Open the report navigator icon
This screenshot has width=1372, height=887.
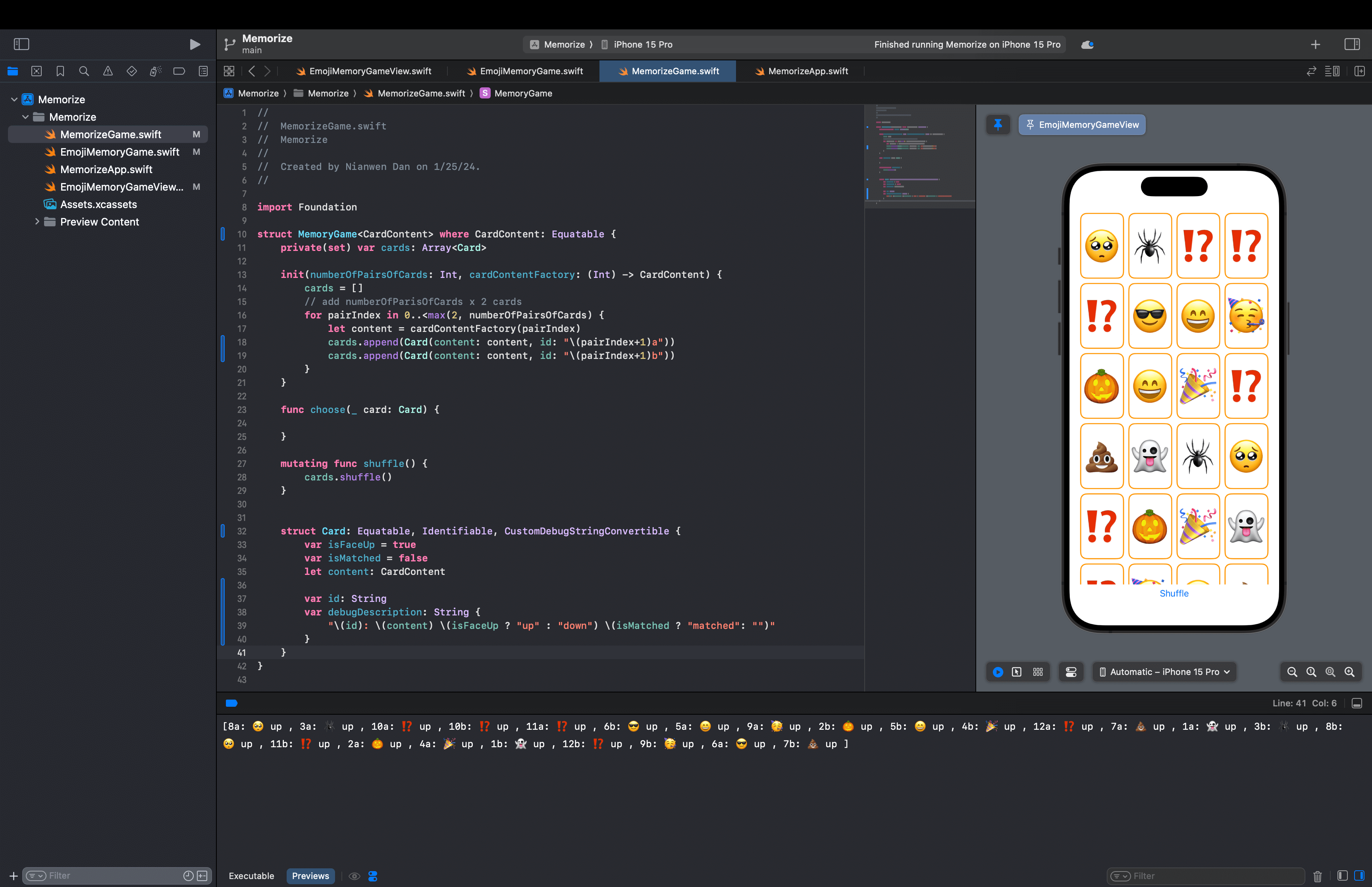coord(203,71)
